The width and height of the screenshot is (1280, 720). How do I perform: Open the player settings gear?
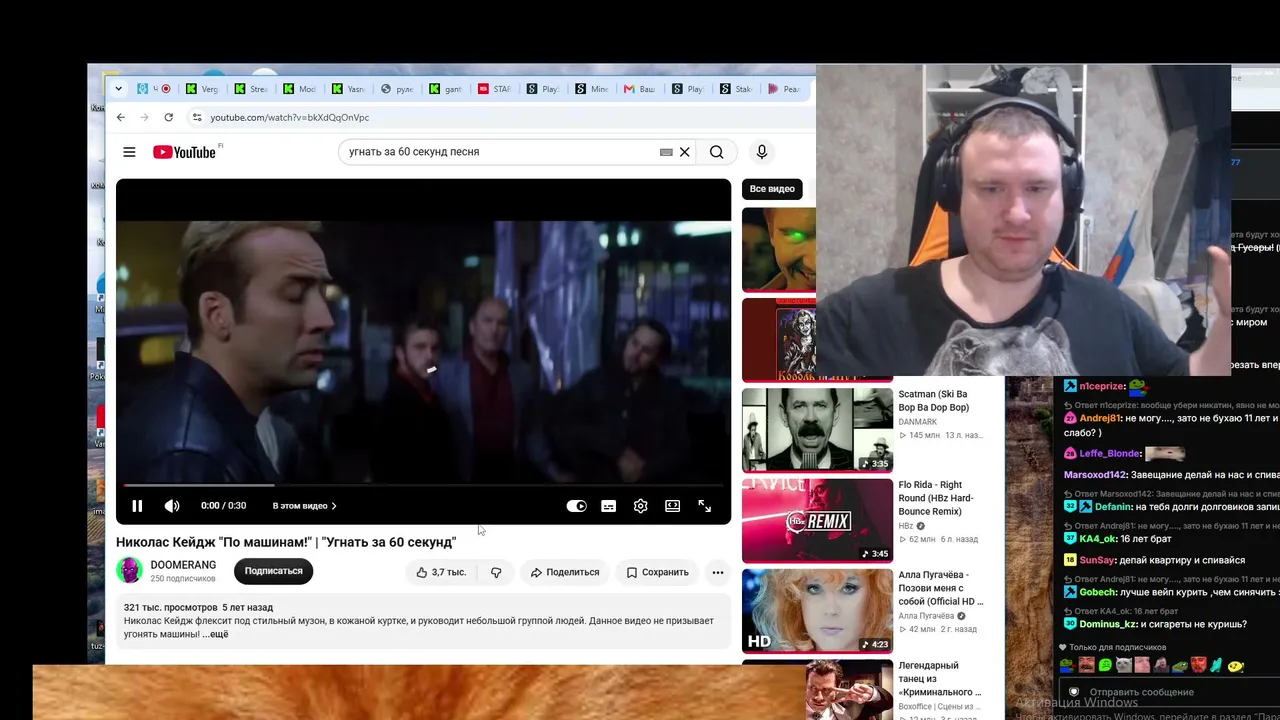[x=641, y=506]
